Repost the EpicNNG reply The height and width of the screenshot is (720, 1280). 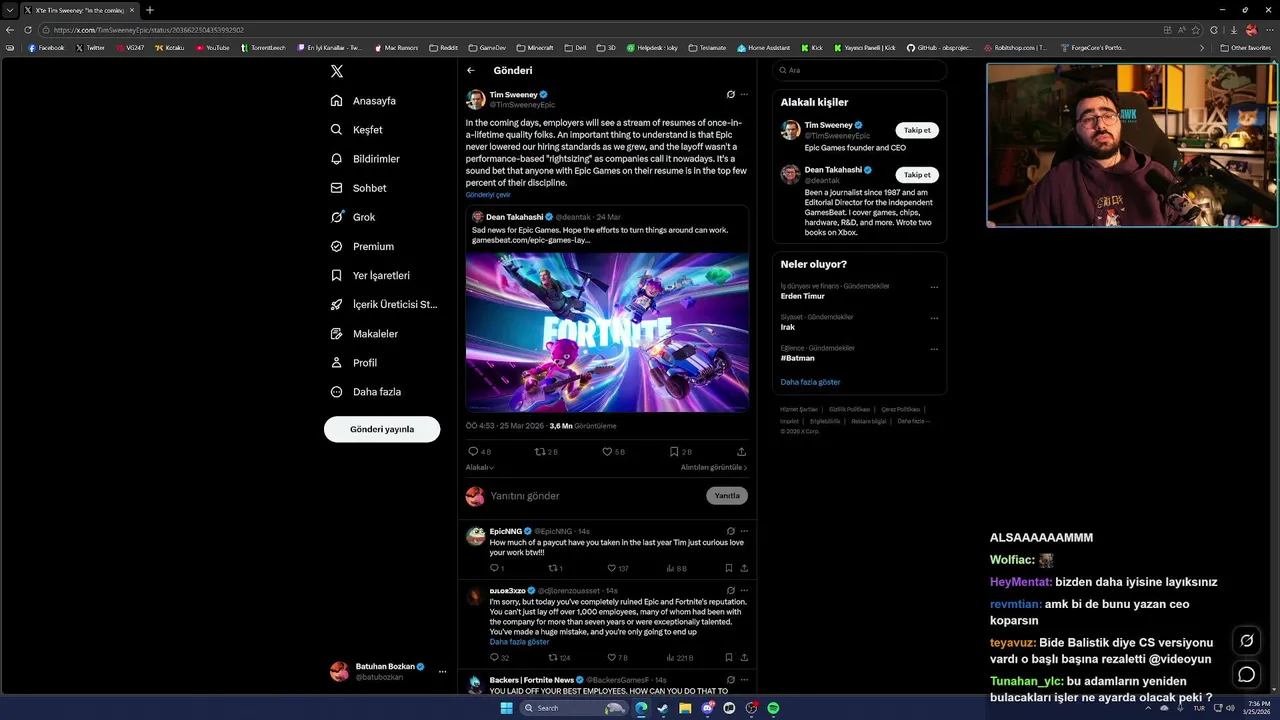click(x=555, y=568)
